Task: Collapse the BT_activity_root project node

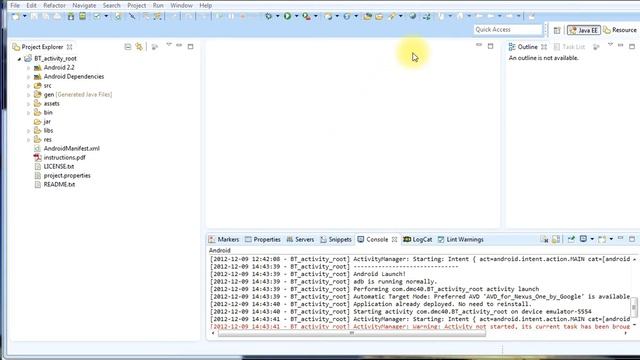Action: tap(19, 59)
